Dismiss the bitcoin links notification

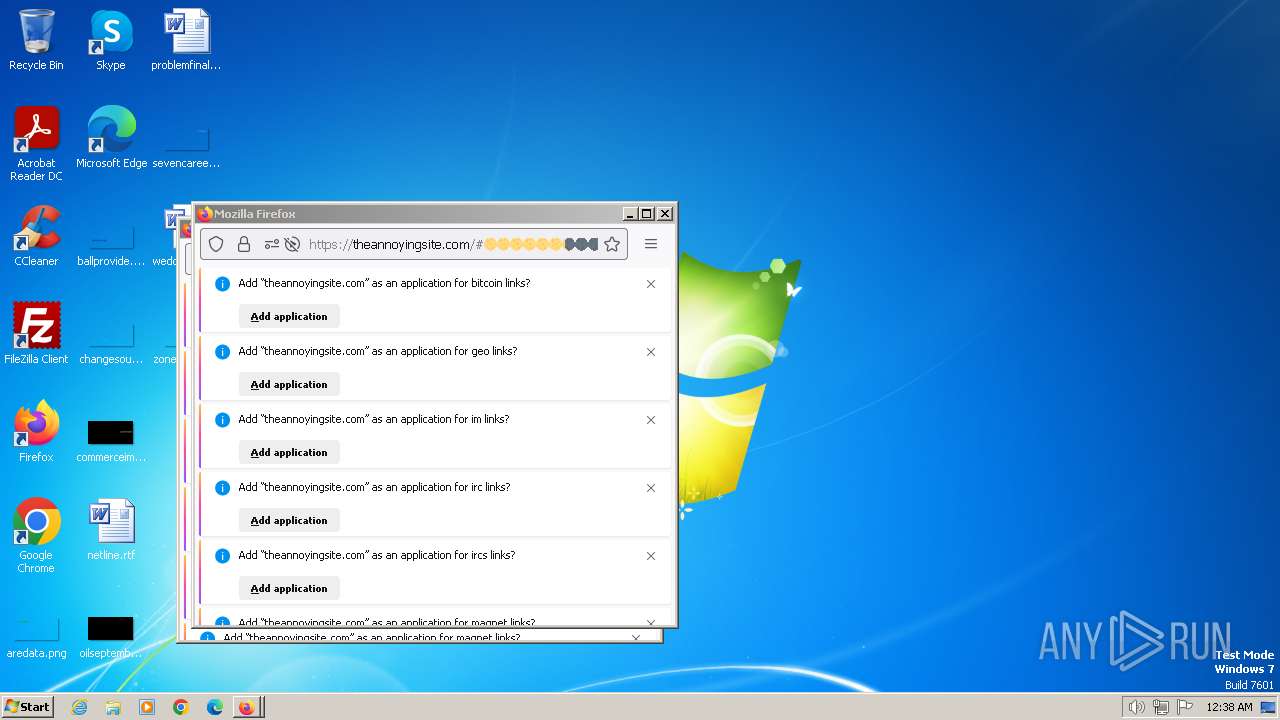651,284
